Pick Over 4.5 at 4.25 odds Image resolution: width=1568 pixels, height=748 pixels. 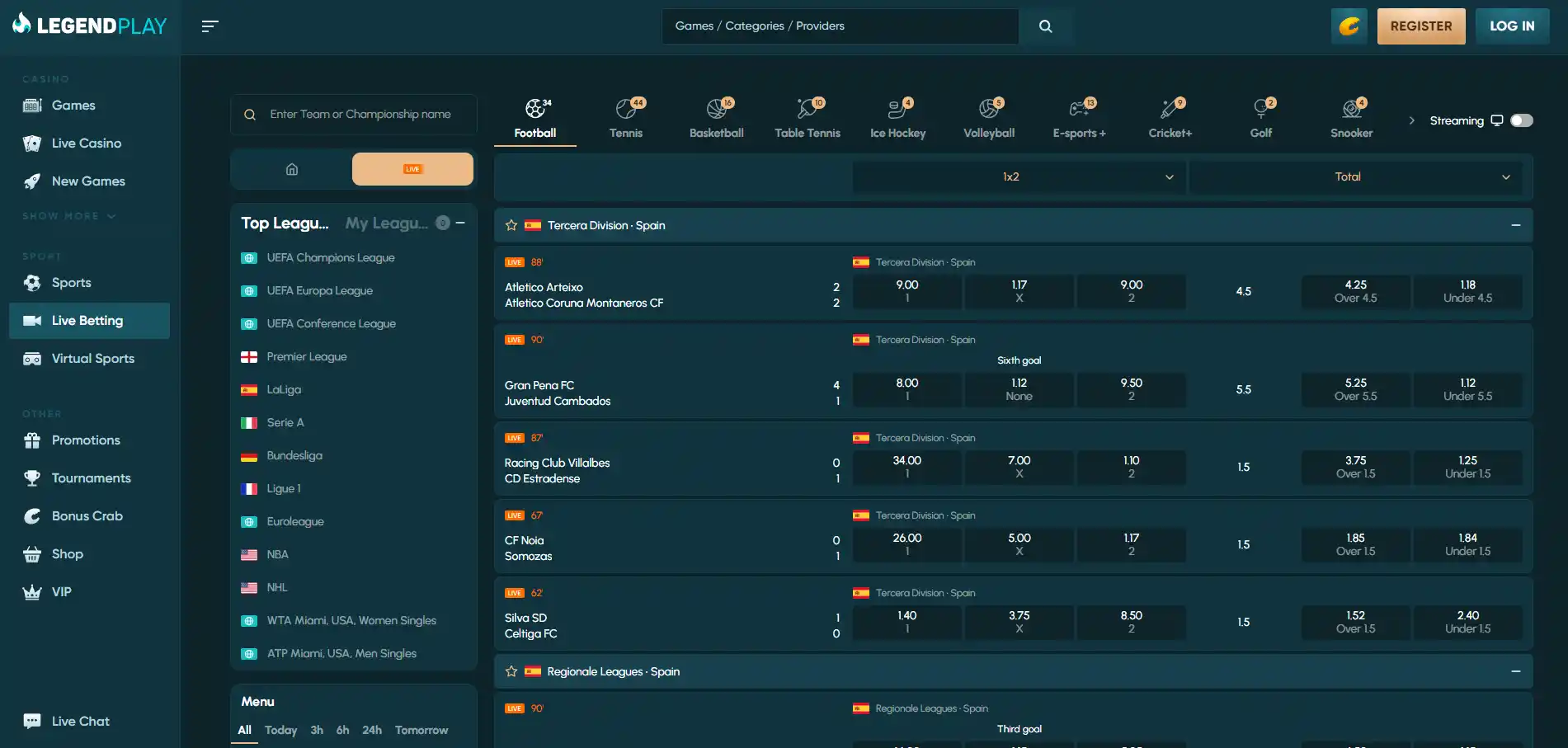coord(1356,291)
